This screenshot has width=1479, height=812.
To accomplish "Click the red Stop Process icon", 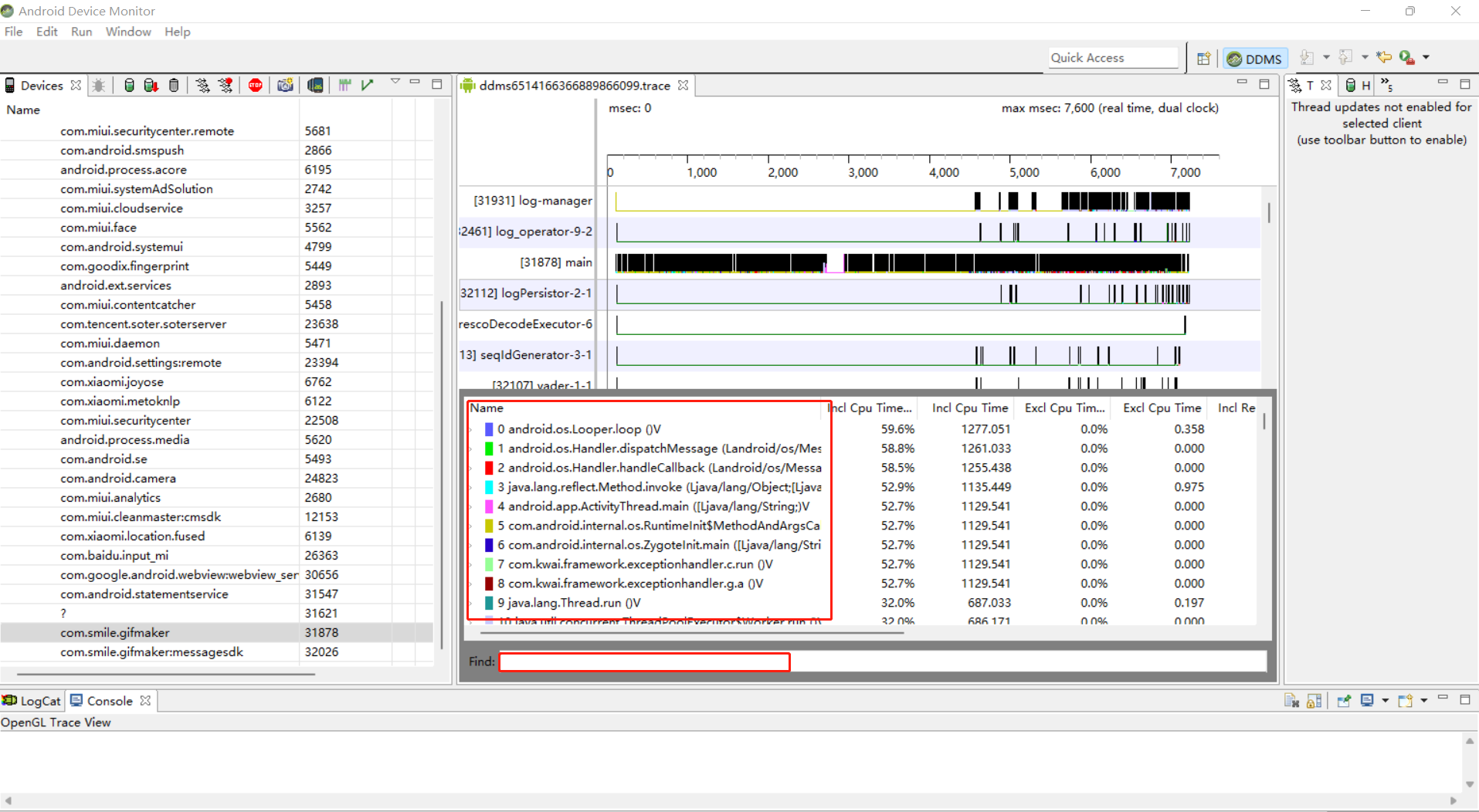I will tap(256, 86).
